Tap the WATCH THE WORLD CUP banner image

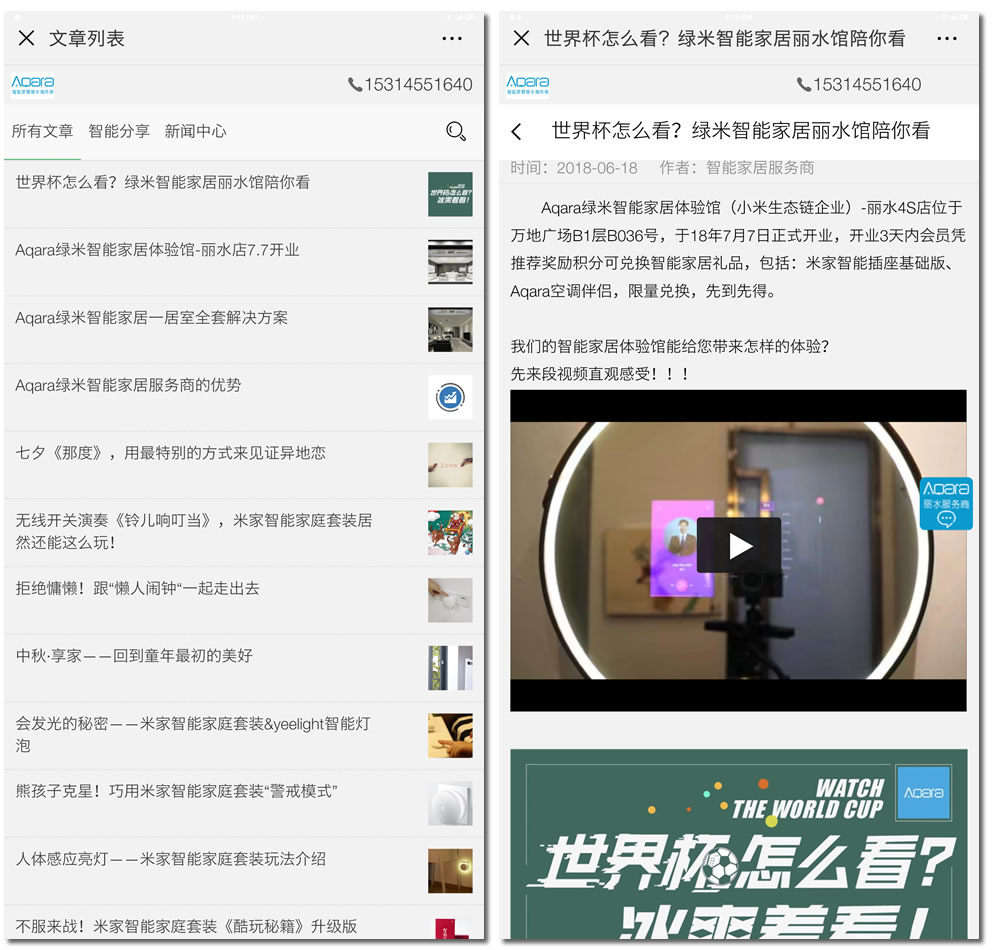pos(739,844)
